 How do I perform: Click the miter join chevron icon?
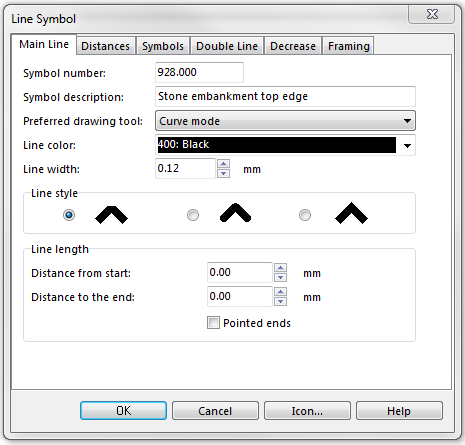pyautogui.click(x=351, y=213)
